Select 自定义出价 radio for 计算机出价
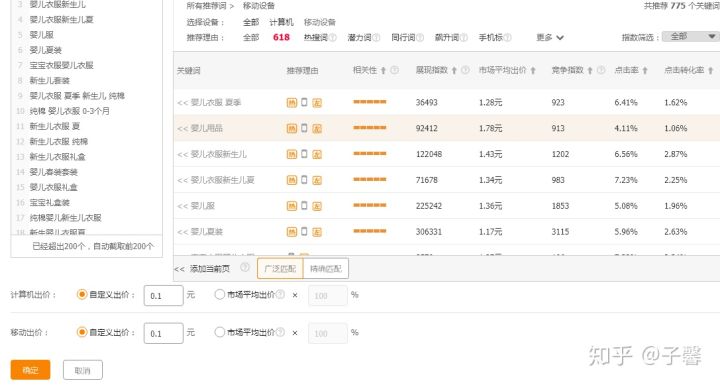The height and width of the screenshot is (385, 720). click(82, 294)
